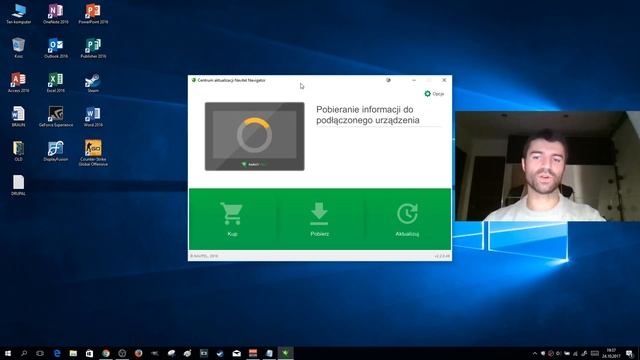The width and height of the screenshot is (640, 360).
Task: Open File Explorer from the taskbar
Action: pos(73,353)
